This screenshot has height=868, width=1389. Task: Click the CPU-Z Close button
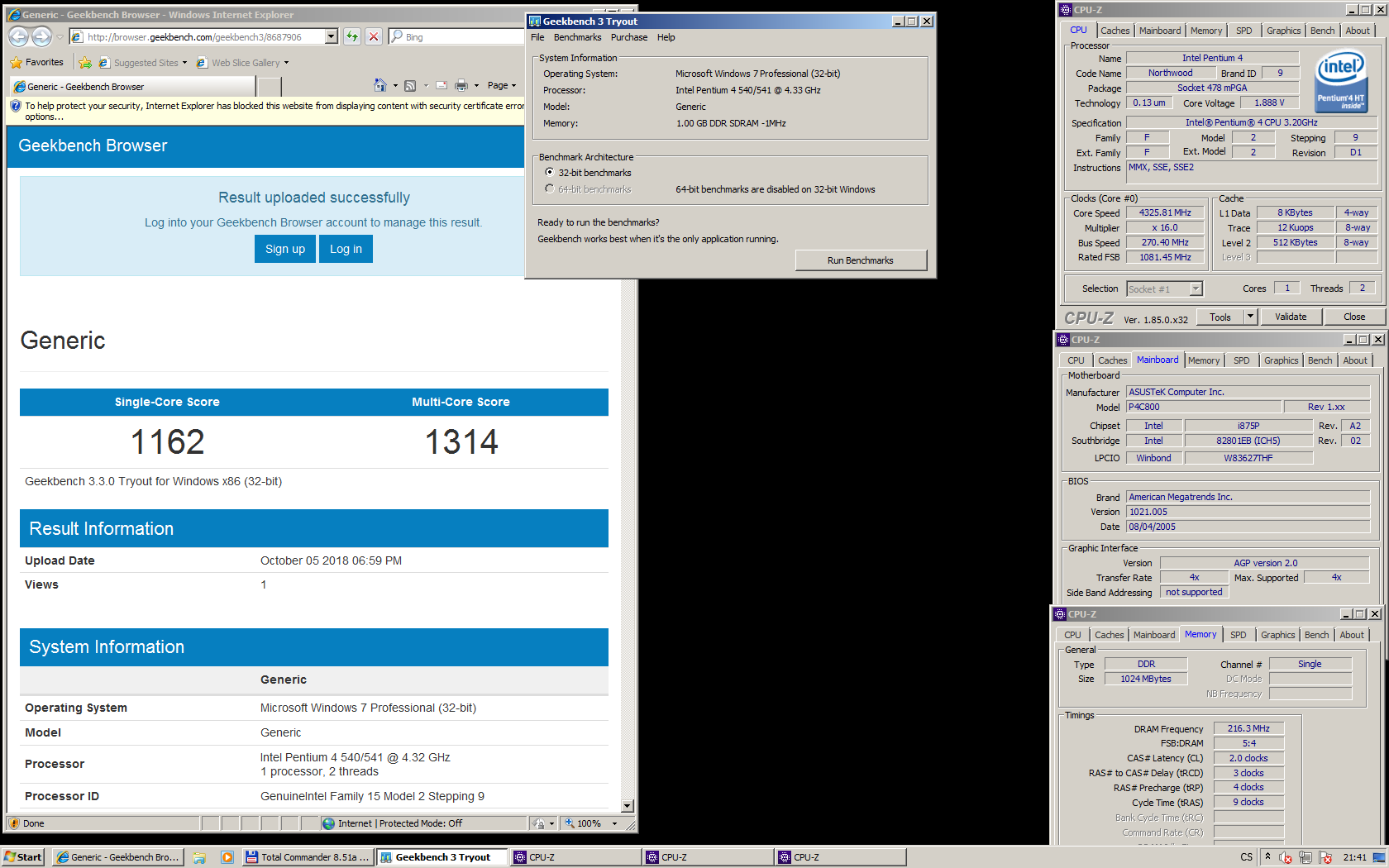(1354, 317)
